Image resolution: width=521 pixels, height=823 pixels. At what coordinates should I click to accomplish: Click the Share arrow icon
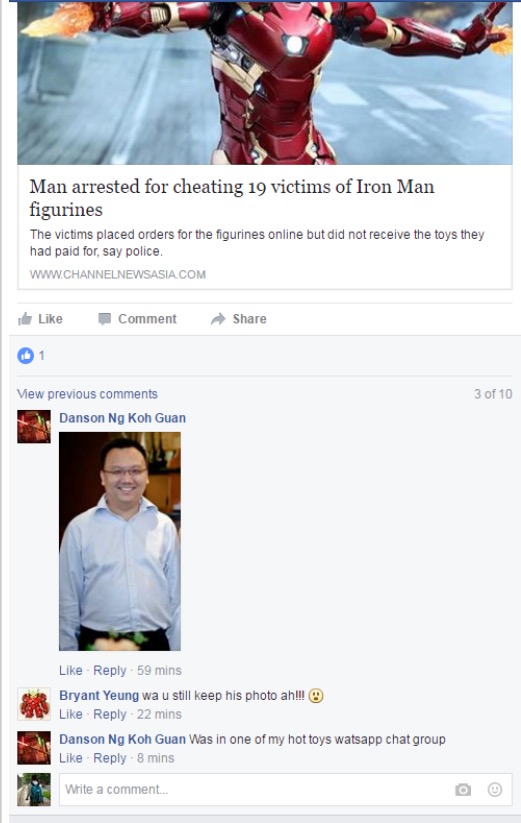point(218,319)
